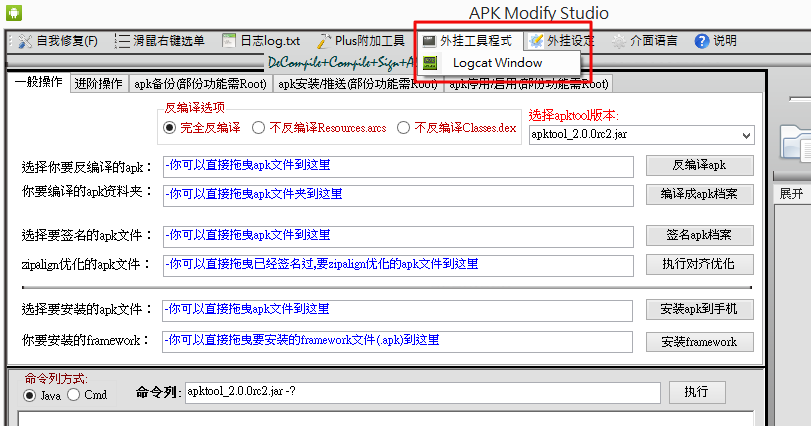Open the 滑鼠右键选单 menu

(x=160, y=41)
